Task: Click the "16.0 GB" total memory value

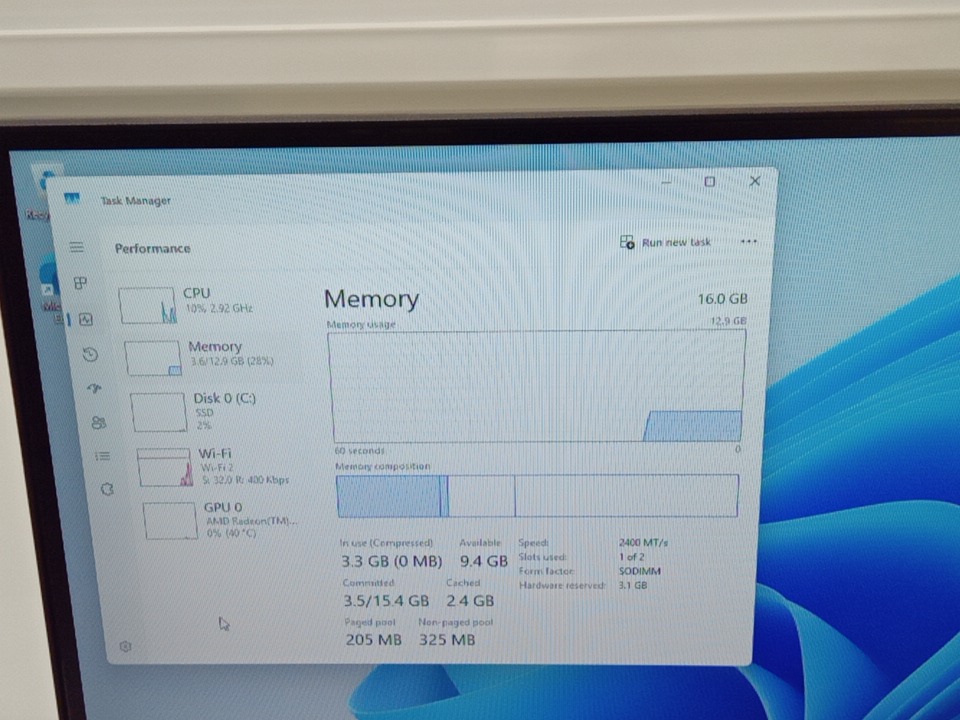Action: coord(723,299)
